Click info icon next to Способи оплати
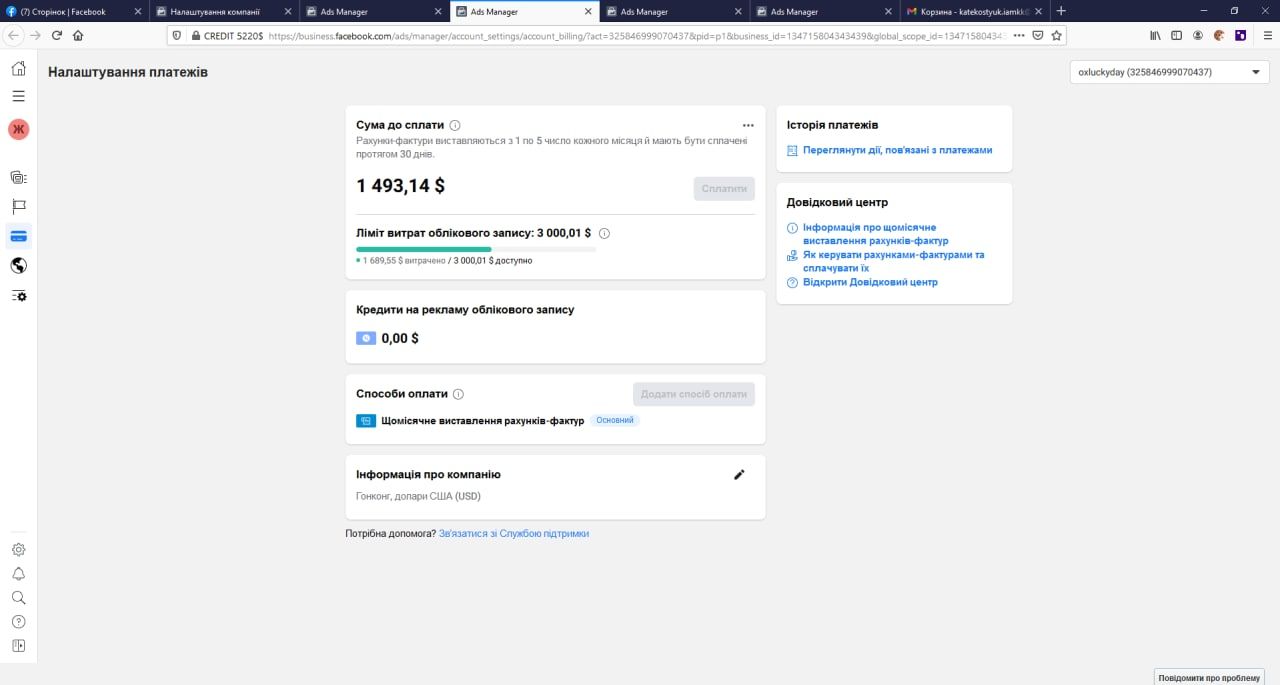The width and height of the screenshot is (1280, 685). 458,394
